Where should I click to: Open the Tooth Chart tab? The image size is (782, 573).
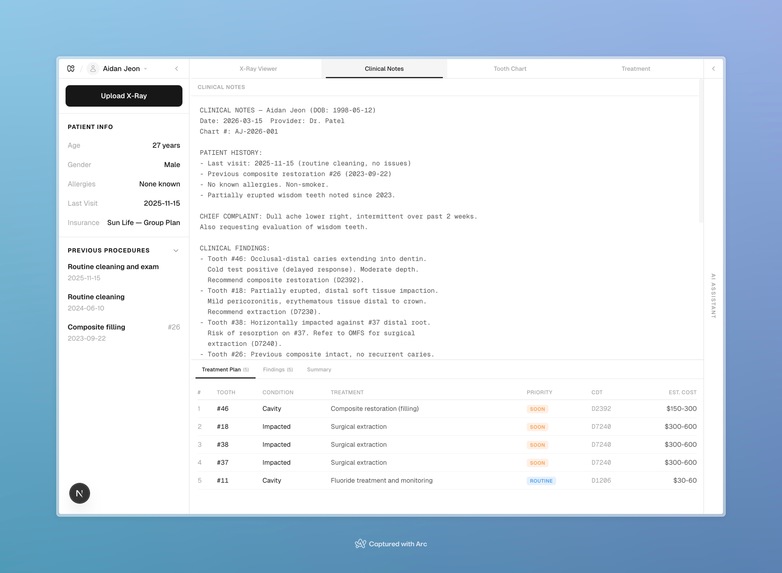coord(510,69)
